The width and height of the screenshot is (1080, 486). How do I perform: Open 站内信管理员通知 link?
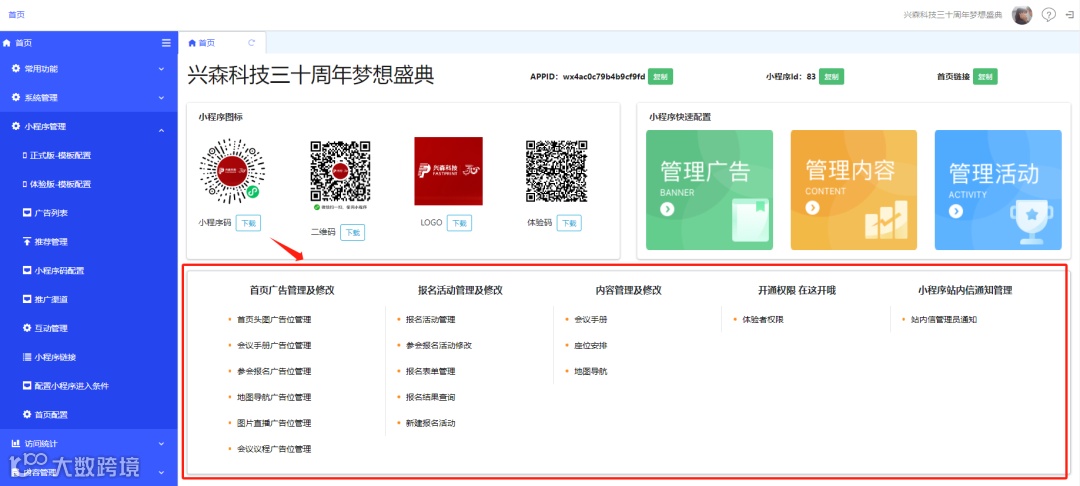point(944,319)
